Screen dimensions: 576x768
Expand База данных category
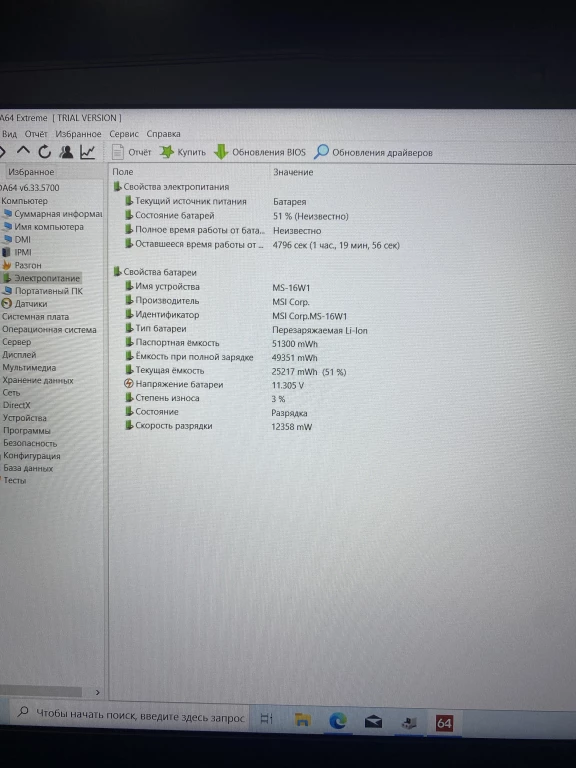[28, 468]
